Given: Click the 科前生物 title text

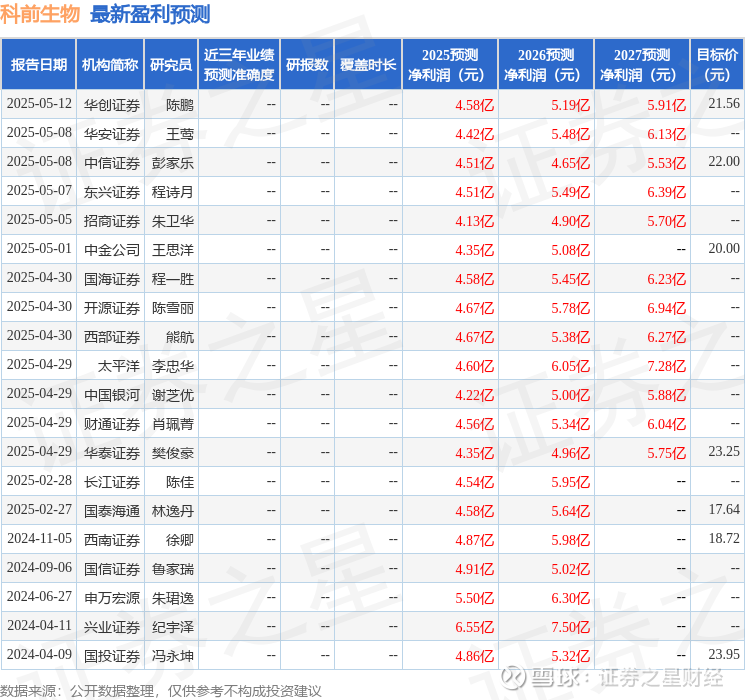Looking at the screenshot, I should point(40,14).
